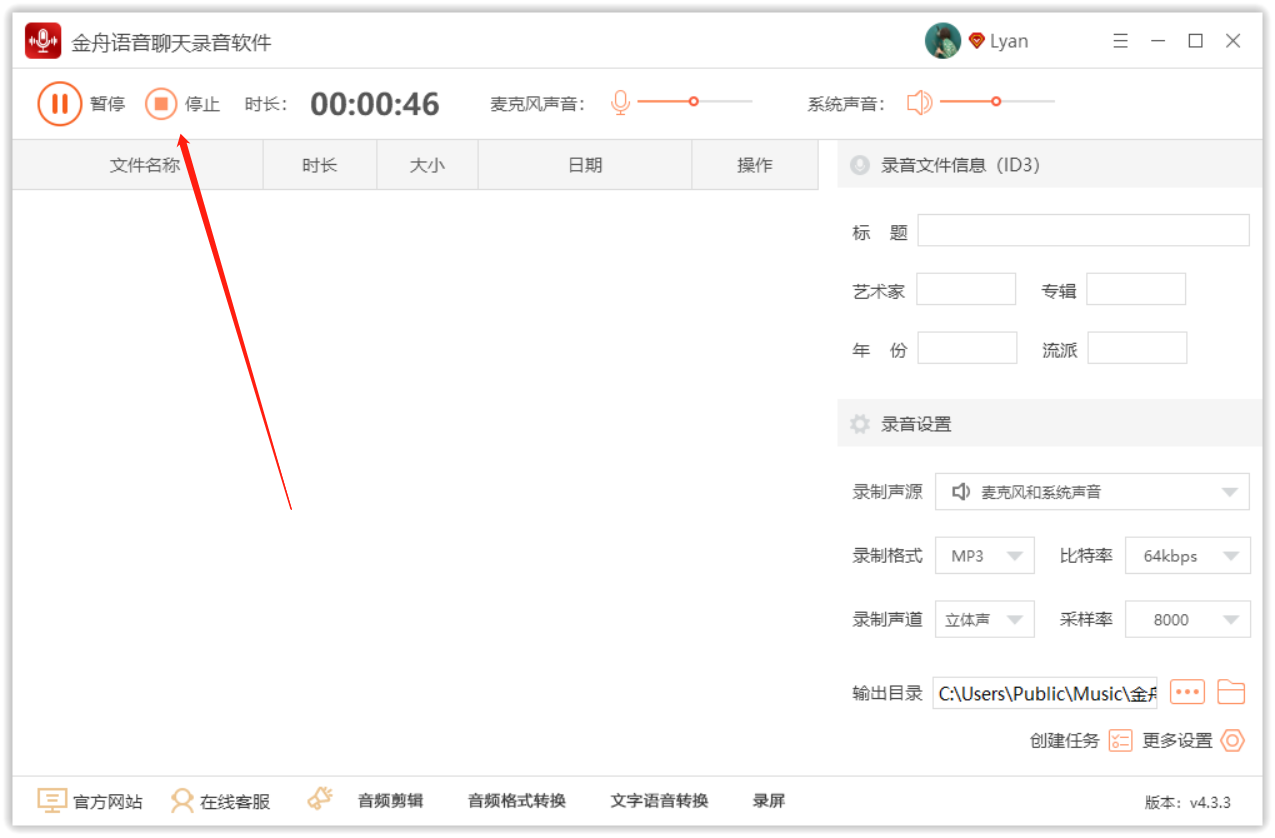Click the 创建任务 checklist icon
Viewport: 1275px width, 838px height.
1120,741
